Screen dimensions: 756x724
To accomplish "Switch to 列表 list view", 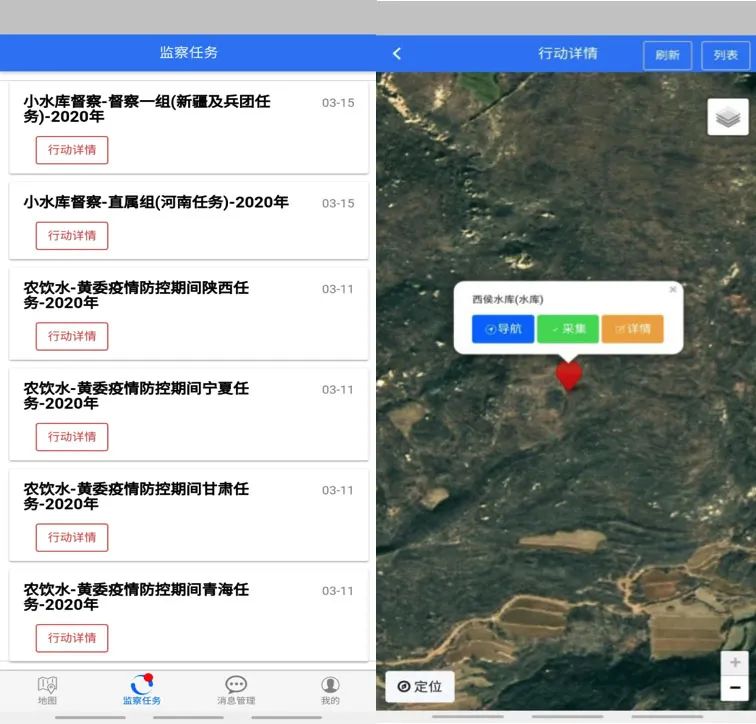I will tap(725, 55).
